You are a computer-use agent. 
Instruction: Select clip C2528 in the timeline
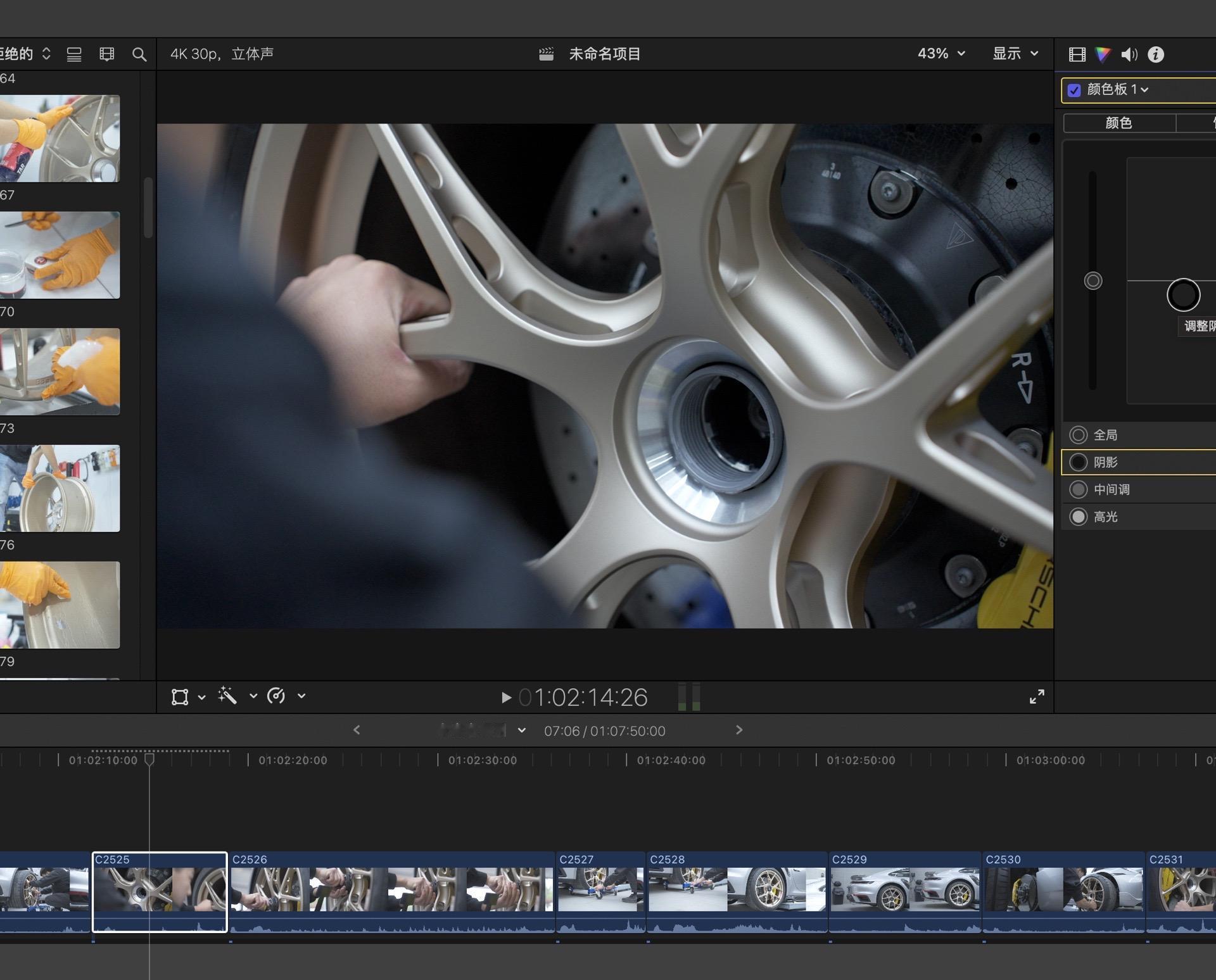point(737,892)
